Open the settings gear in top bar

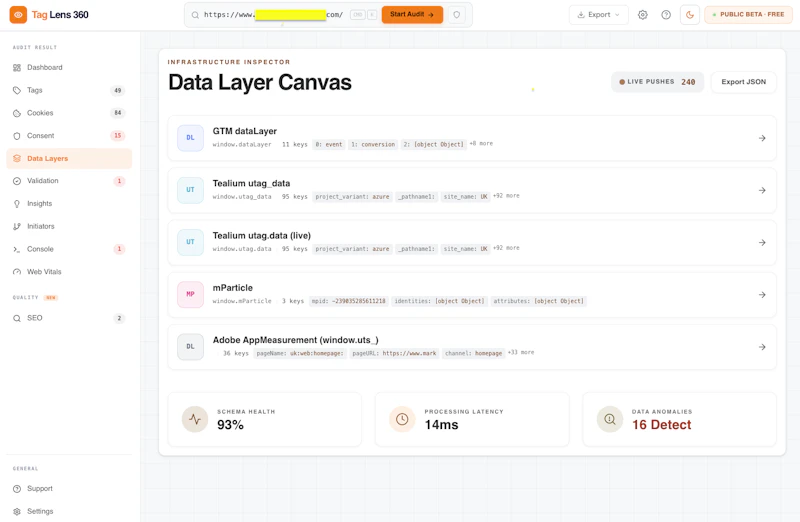[643, 15]
